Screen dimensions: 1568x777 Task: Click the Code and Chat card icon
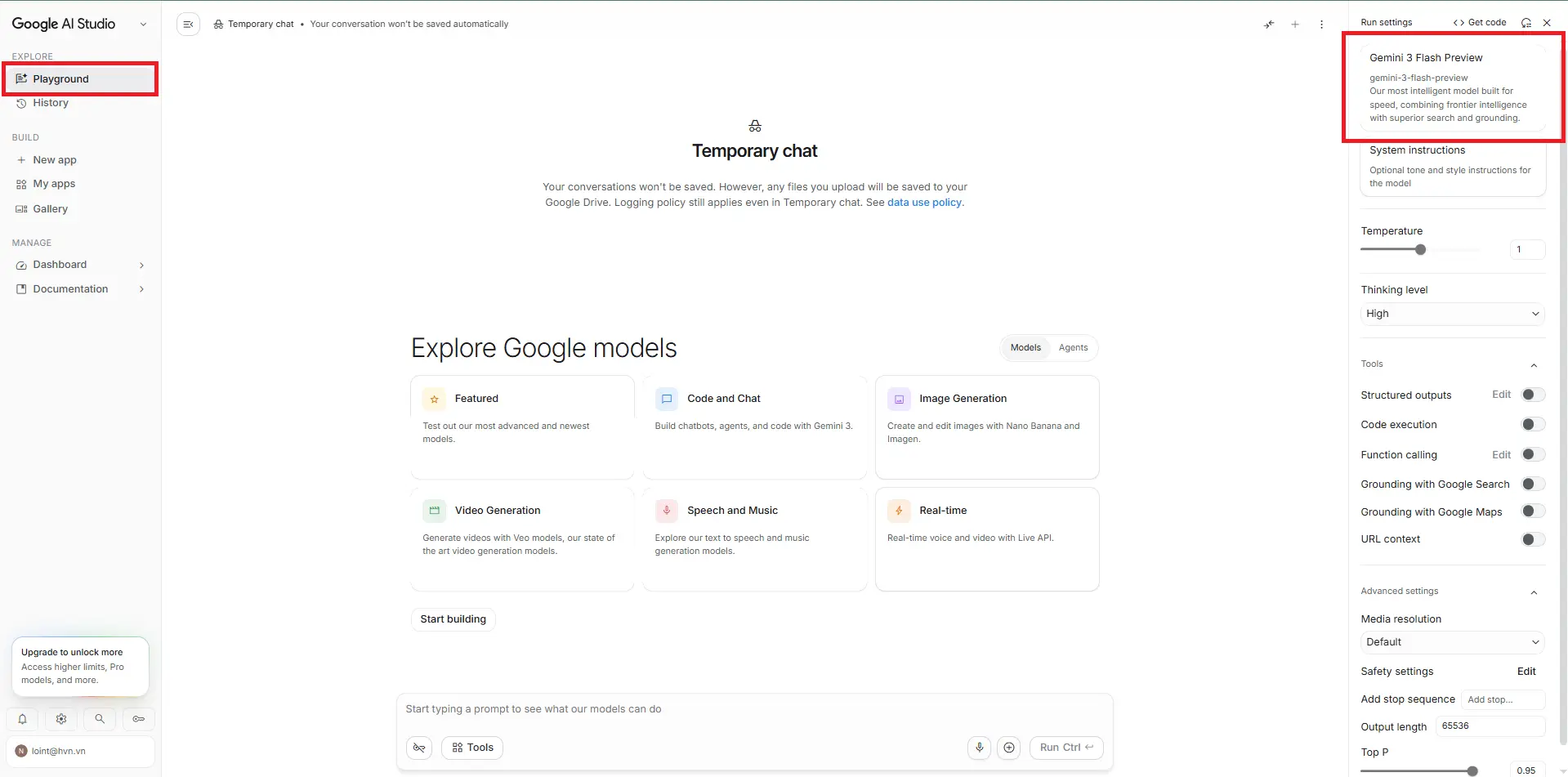667,399
